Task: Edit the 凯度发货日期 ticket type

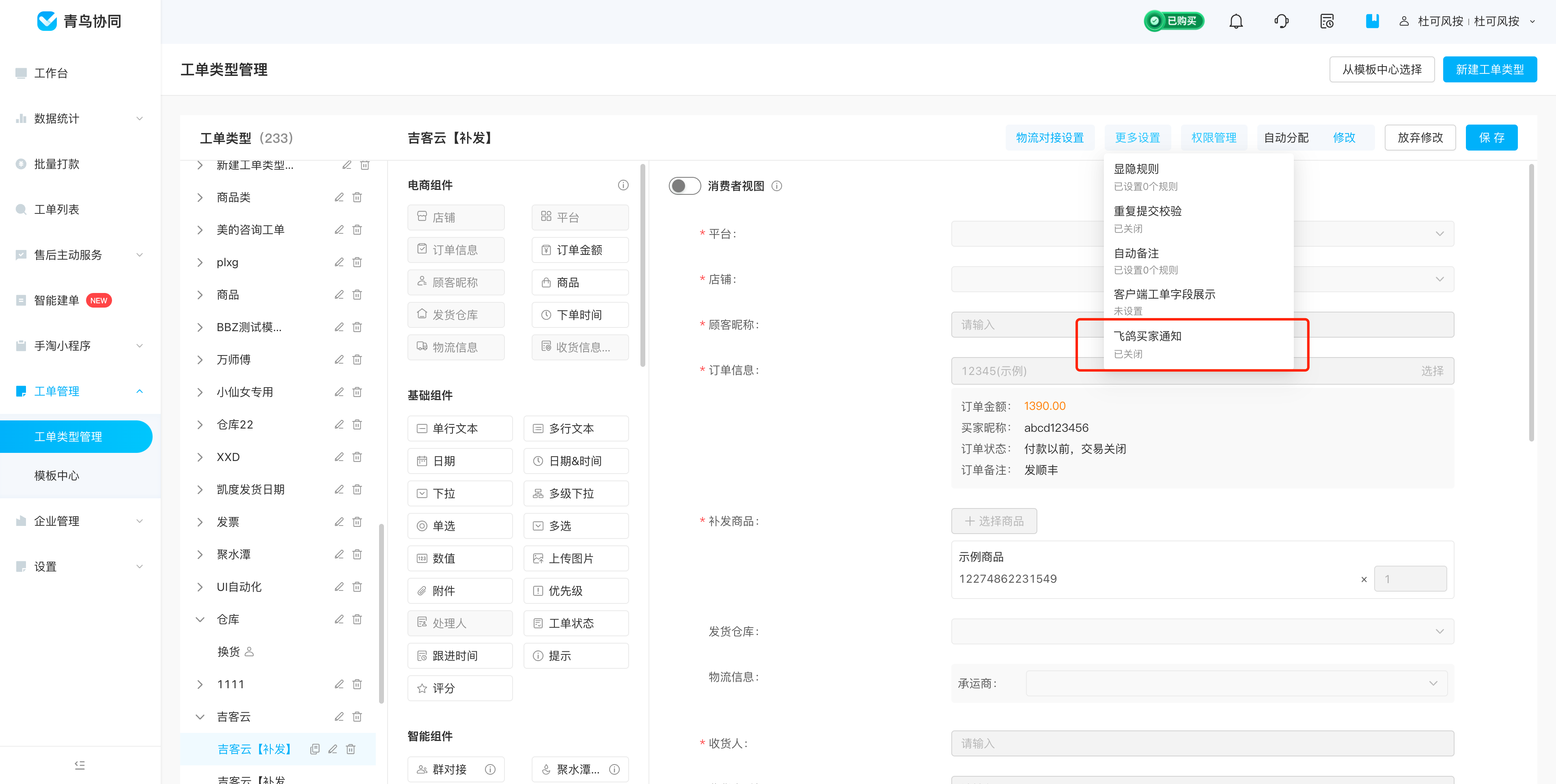Action: coord(339,489)
